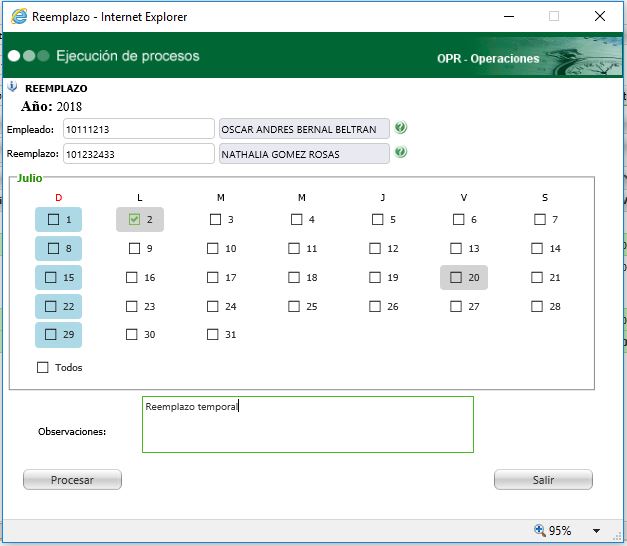This screenshot has height=546, width=627.
Task: Check the day 13 checkbox
Action: [456, 248]
